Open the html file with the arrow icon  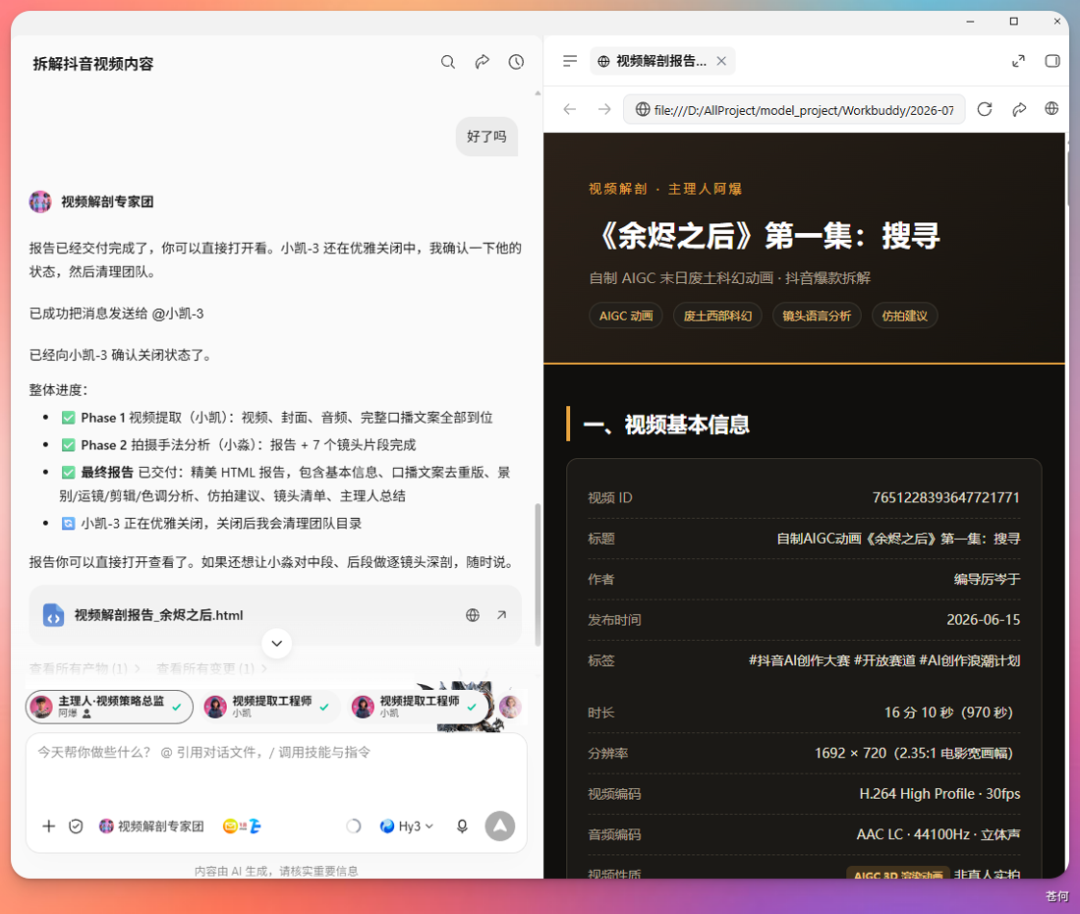[501, 615]
